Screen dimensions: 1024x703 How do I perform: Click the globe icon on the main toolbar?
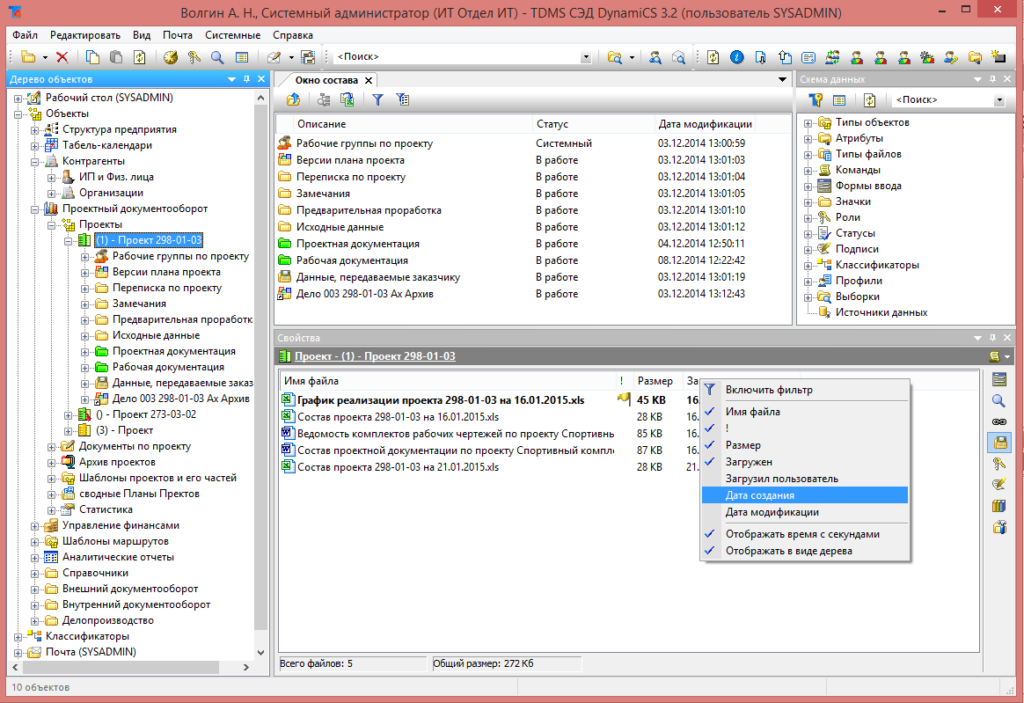170,57
